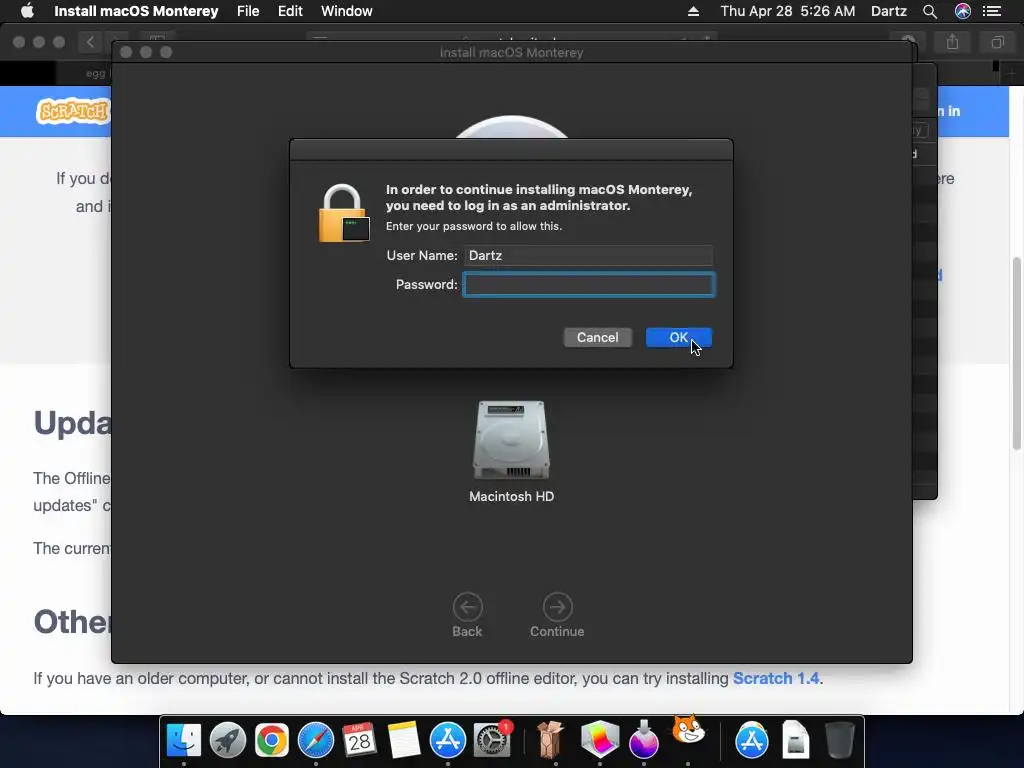
Task: Click the Safari back navigation arrow
Action: [90, 42]
